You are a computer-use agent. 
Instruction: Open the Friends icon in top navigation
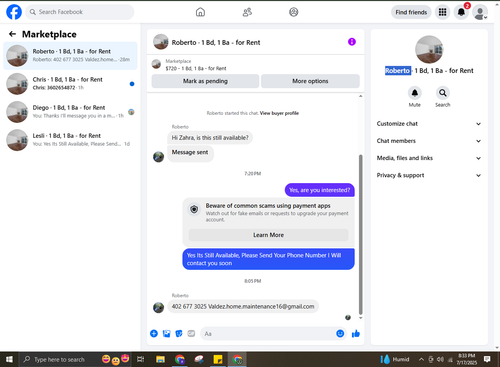click(247, 12)
